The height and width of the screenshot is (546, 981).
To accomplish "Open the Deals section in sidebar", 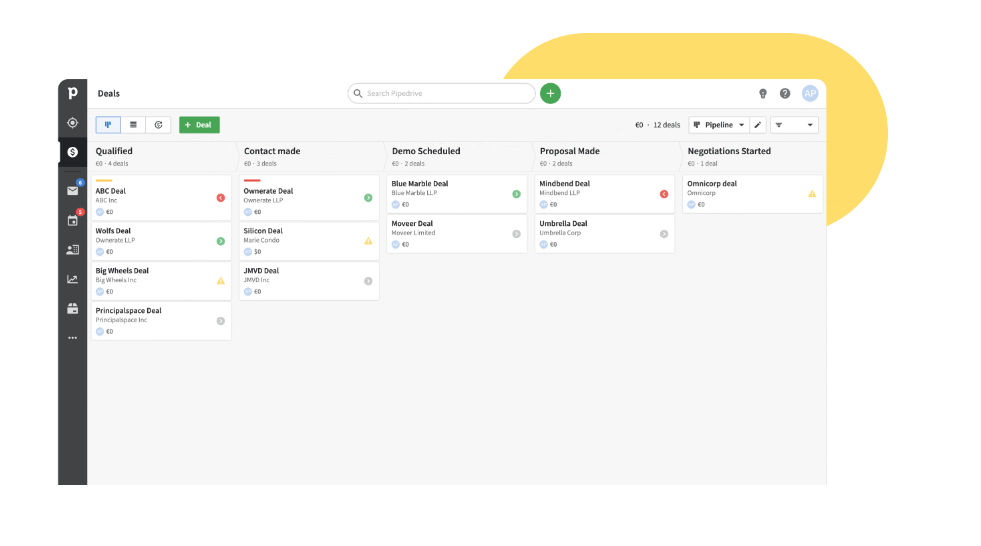I will (x=72, y=152).
